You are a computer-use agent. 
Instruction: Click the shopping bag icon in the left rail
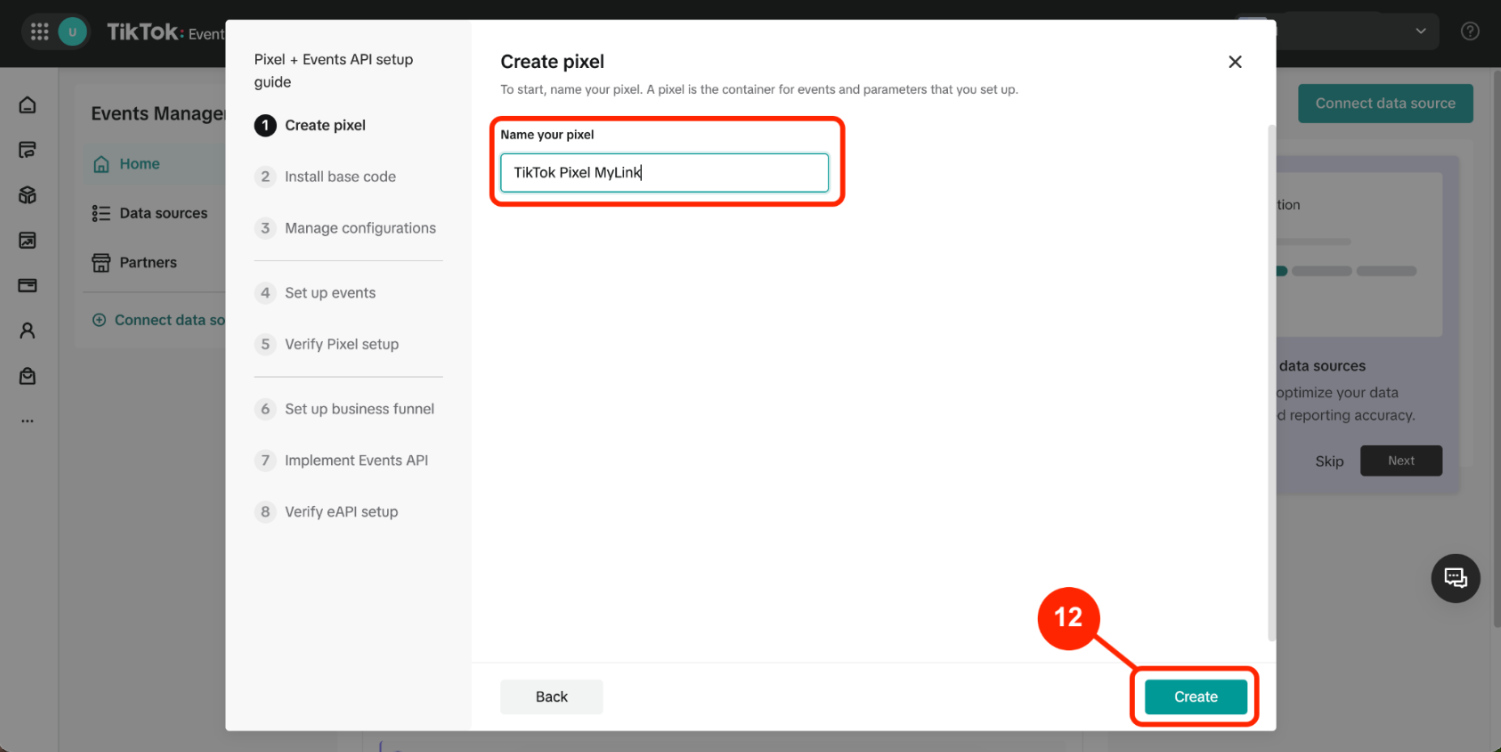tap(28, 375)
